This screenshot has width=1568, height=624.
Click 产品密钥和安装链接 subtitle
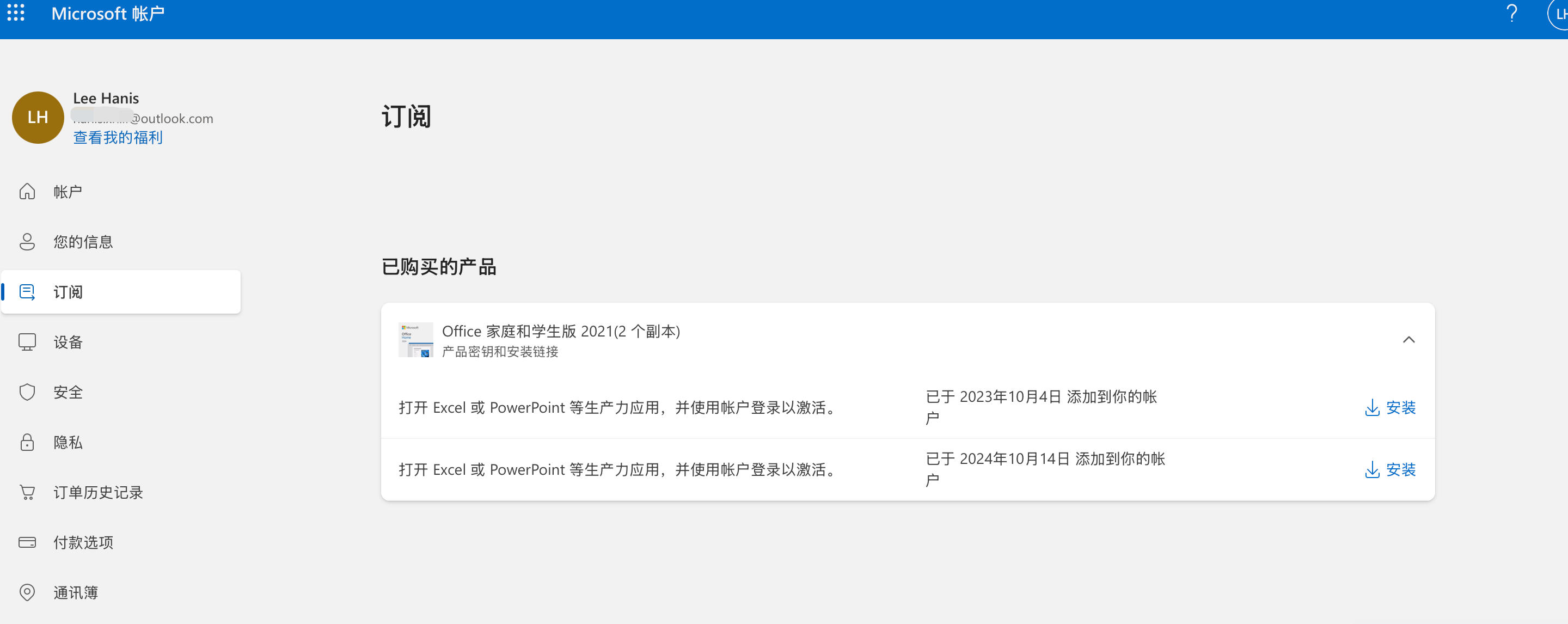coord(500,352)
